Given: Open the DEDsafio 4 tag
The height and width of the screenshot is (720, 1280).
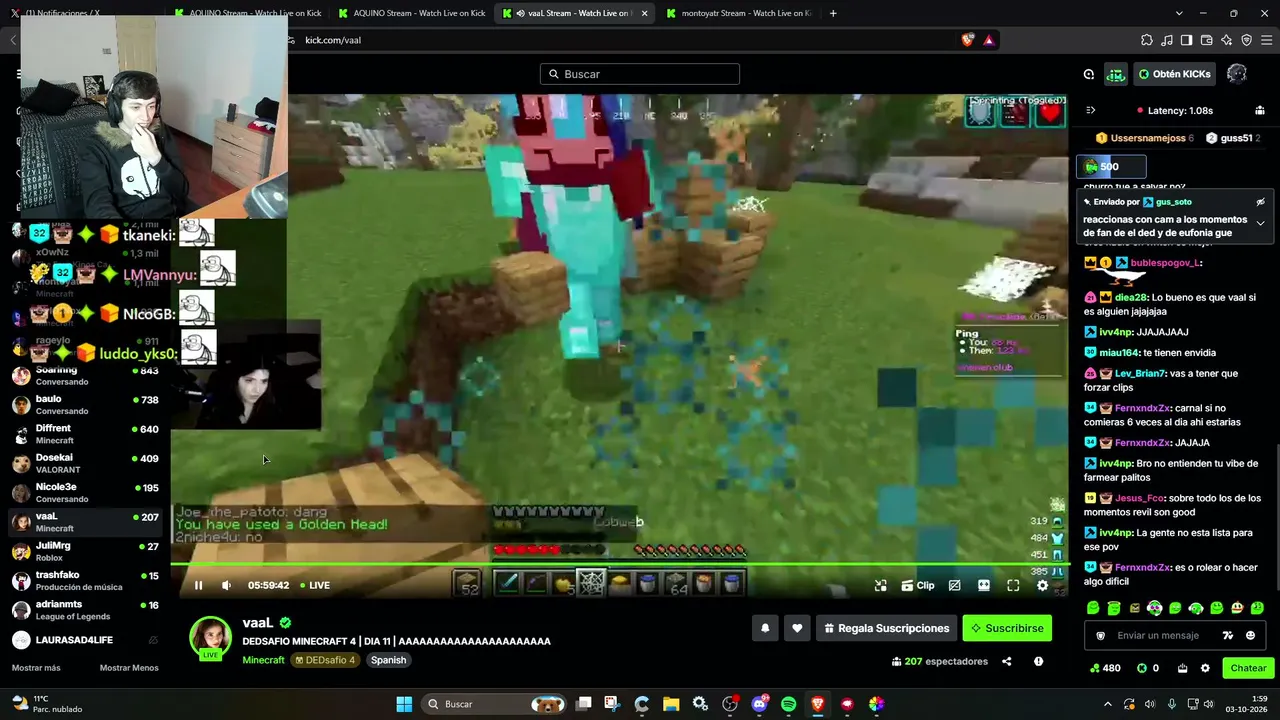Looking at the screenshot, I should pyautogui.click(x=325, y=660).
